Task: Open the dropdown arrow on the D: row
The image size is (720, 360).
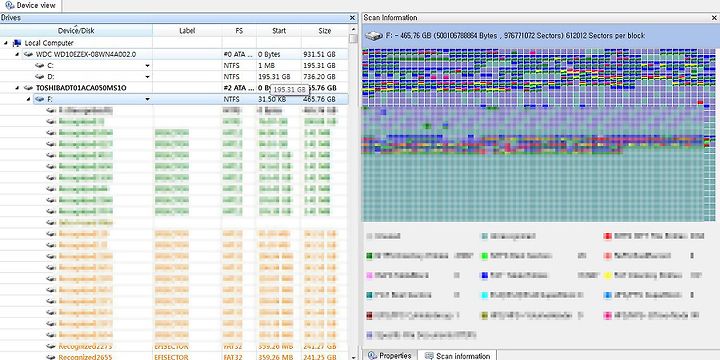Action: 147,77
